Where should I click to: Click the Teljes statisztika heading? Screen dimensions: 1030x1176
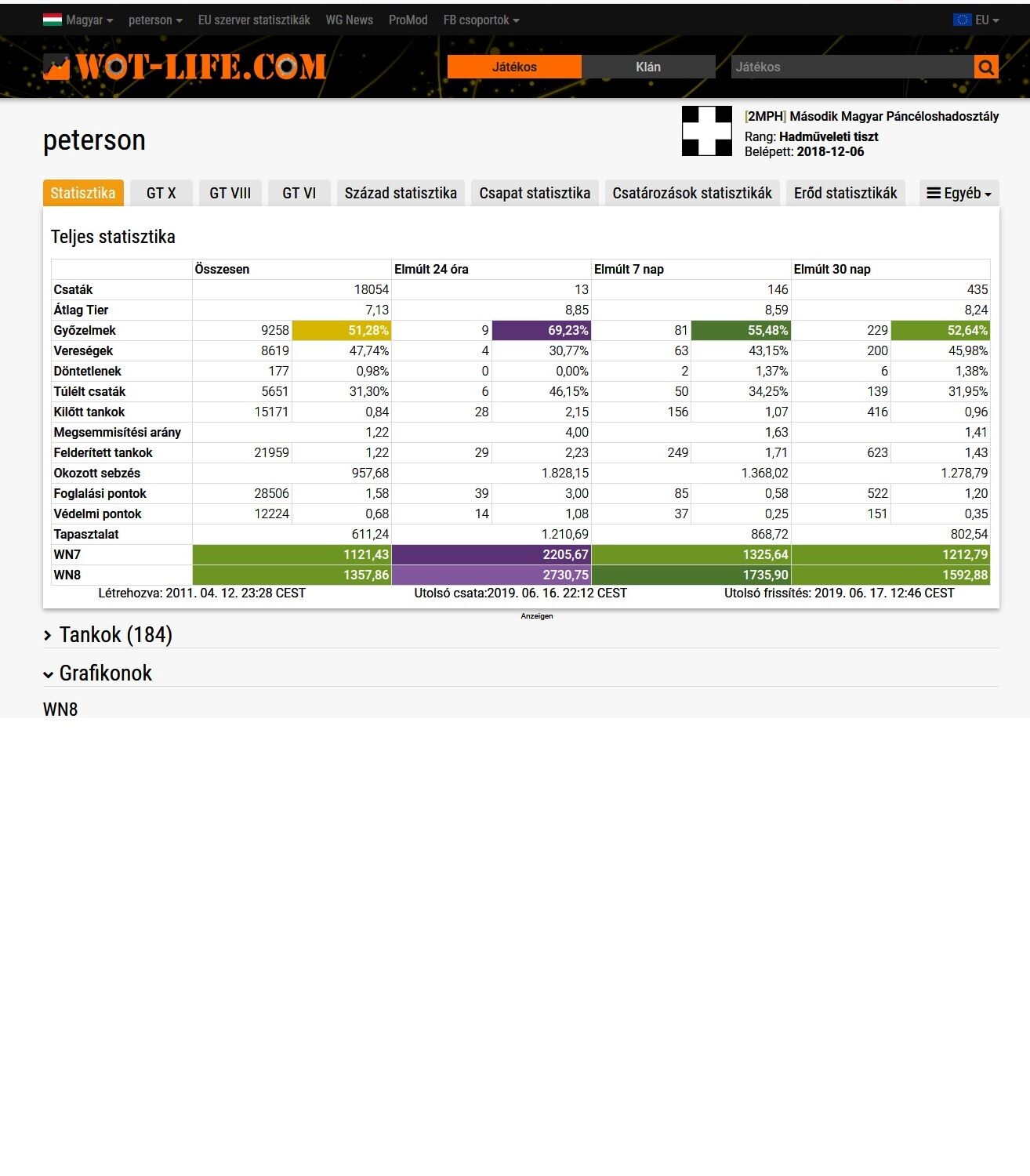[113, 237]
